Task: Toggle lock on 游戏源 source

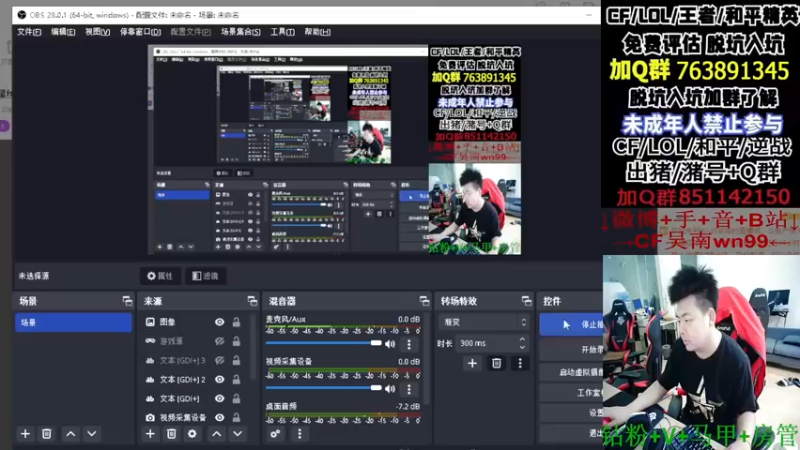Action: (236, 341)
